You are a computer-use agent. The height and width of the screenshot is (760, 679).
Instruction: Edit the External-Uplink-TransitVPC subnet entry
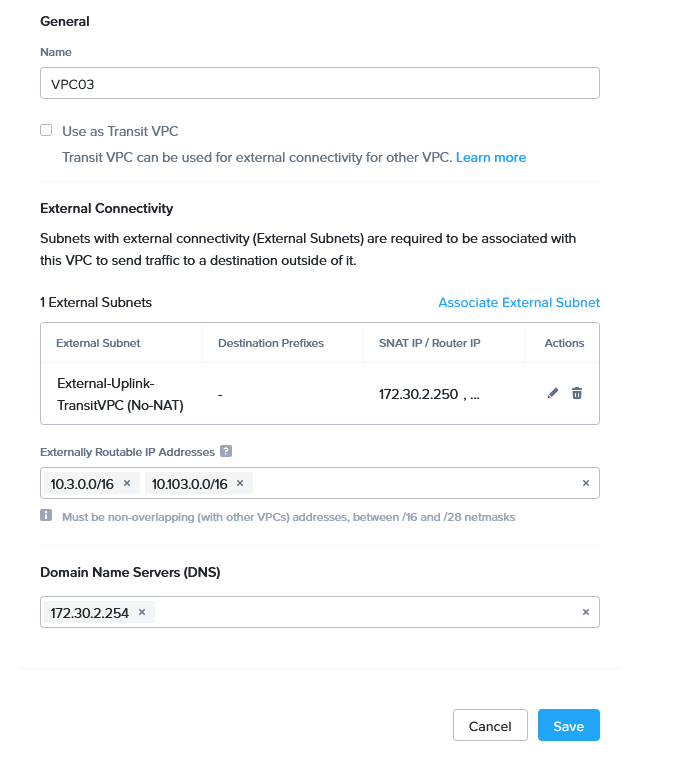coord(553,394)
